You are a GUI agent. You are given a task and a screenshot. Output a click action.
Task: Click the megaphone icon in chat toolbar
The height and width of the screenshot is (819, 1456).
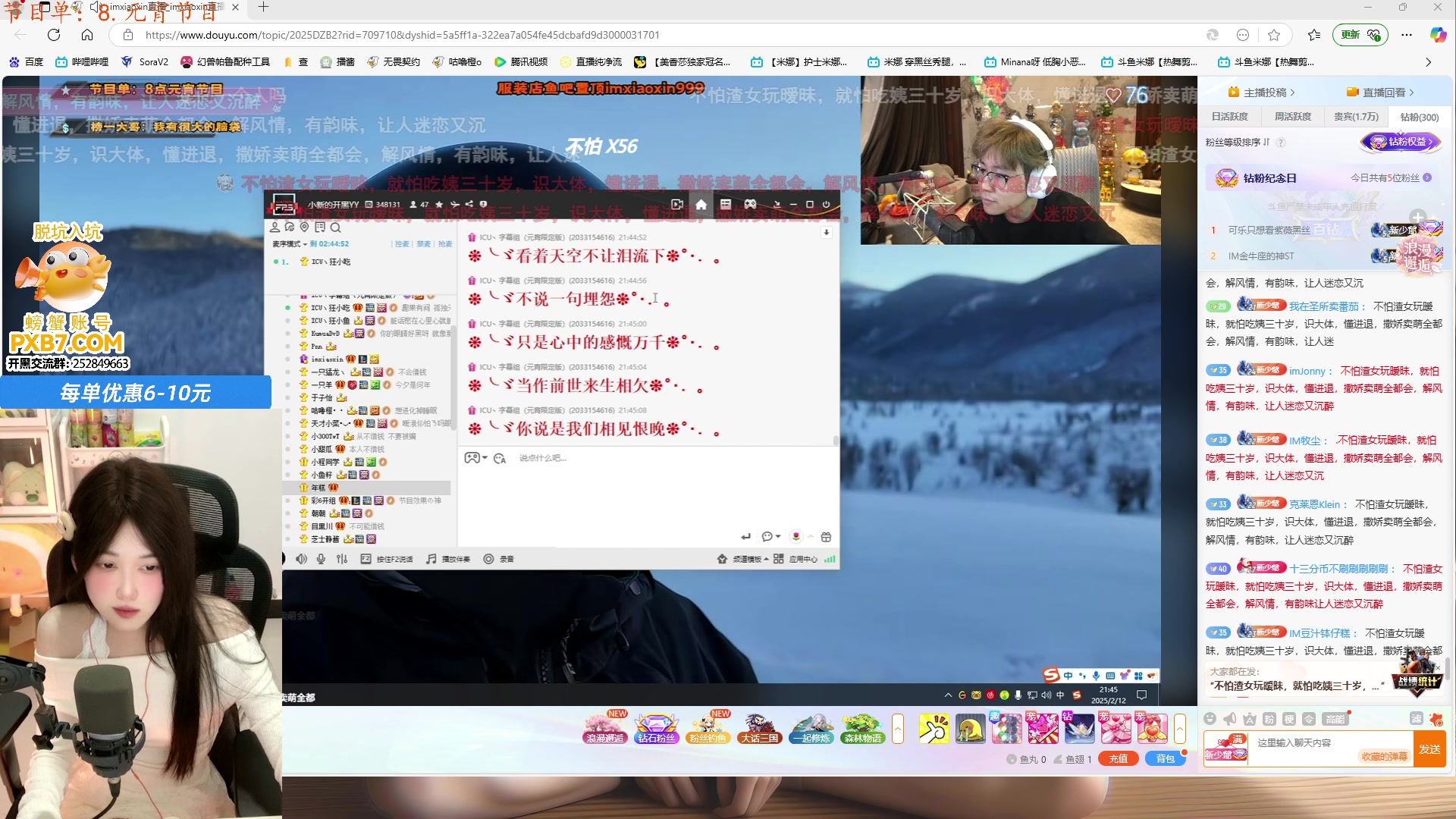click(x=1230, y=719)
